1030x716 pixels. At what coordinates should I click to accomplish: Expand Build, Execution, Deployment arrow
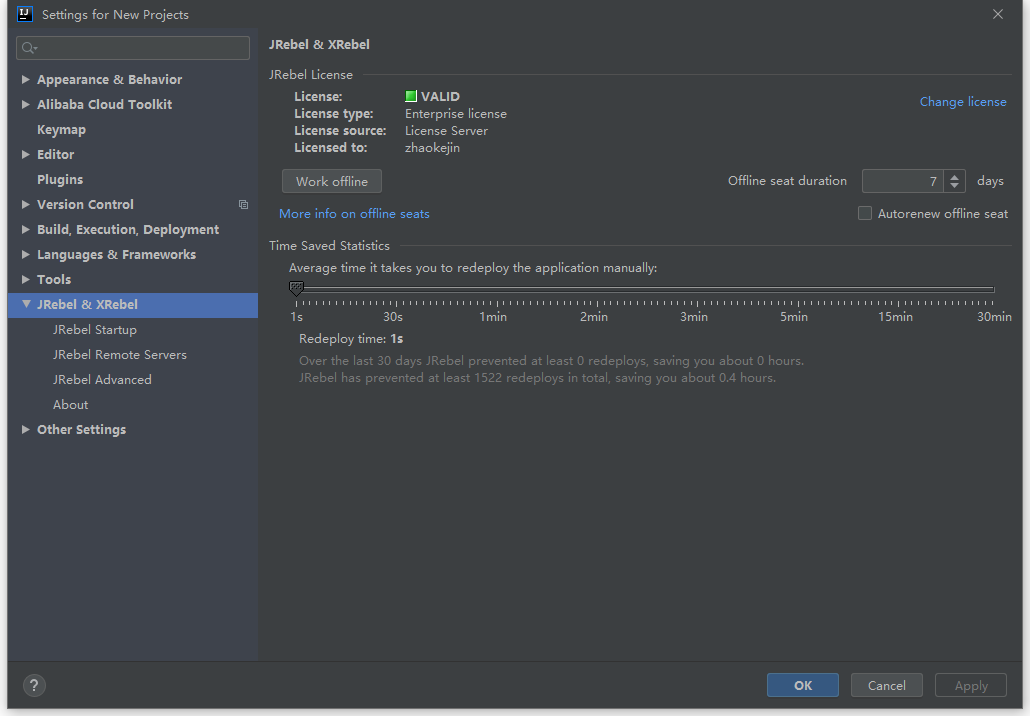[x=26, y=229]
